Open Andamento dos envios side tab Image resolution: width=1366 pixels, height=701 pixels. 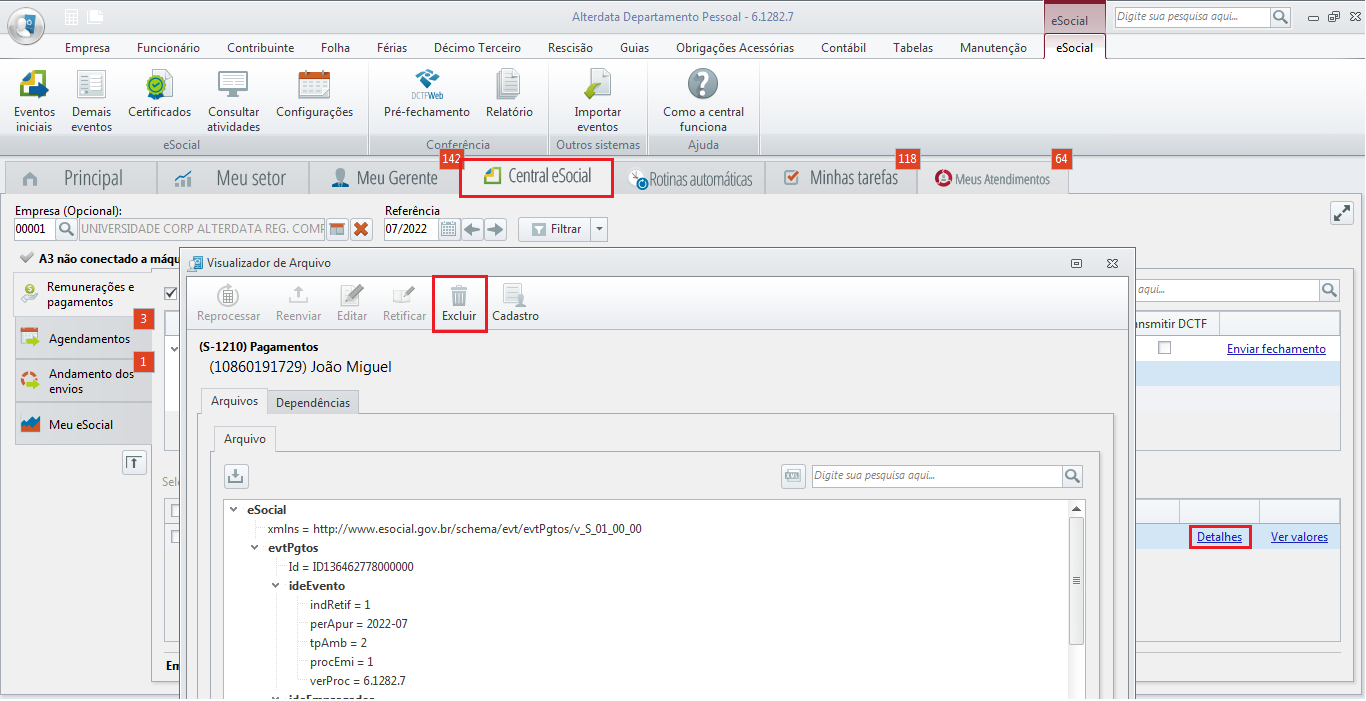(x=84, y=381)
